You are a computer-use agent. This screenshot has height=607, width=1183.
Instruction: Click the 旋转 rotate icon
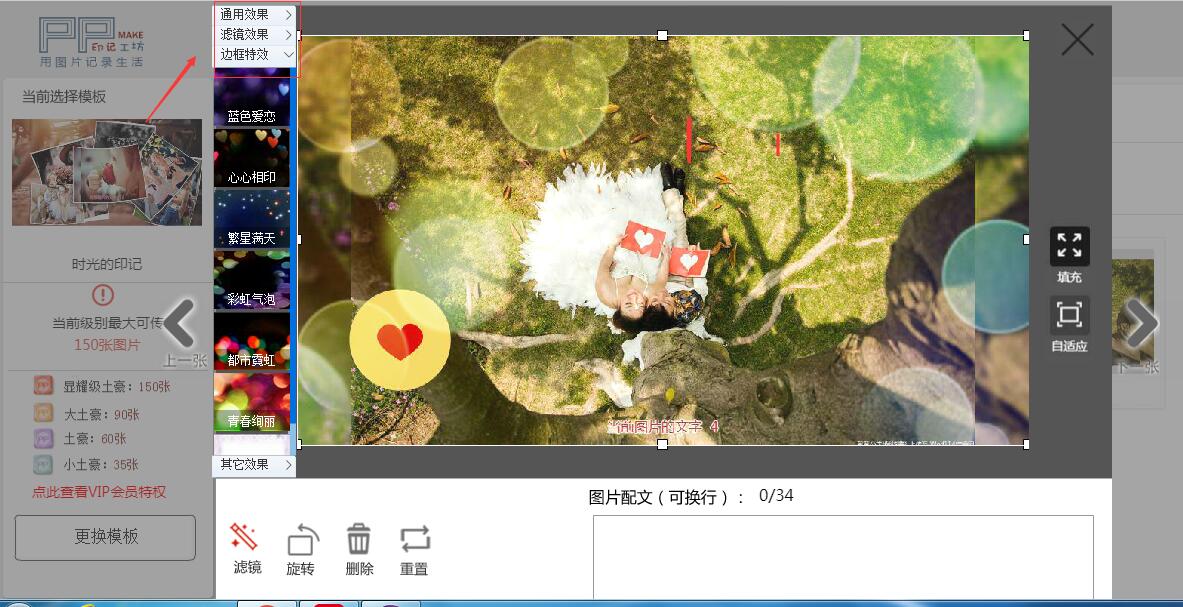click(x=302, y=540)
